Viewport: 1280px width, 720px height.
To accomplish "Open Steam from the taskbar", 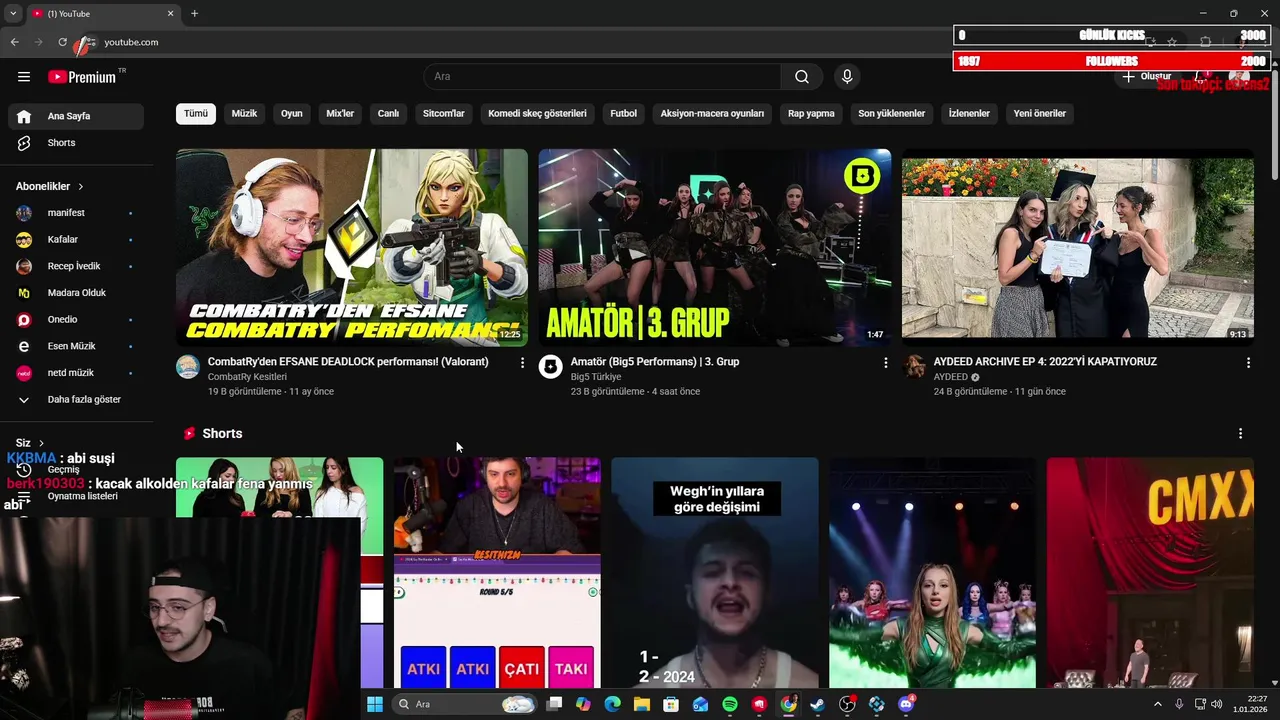I will [818, 704].
